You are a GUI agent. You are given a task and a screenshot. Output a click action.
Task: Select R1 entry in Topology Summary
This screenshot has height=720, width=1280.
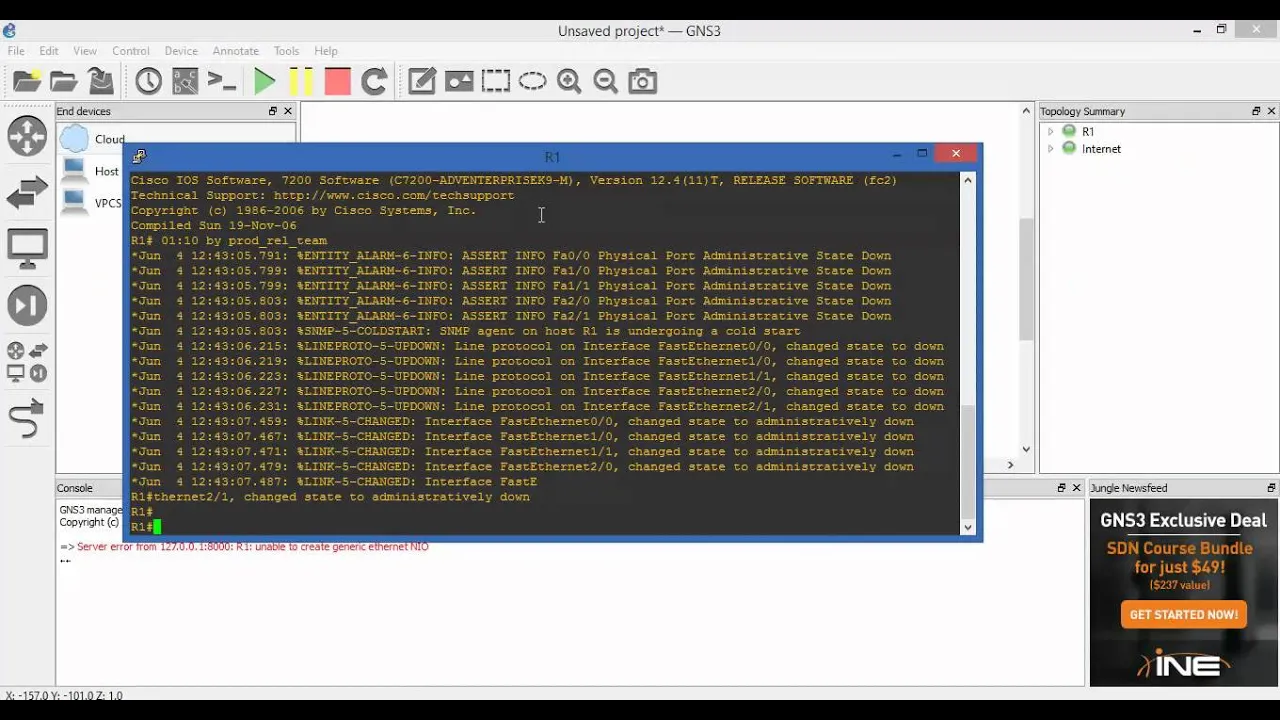[1088, 132]
